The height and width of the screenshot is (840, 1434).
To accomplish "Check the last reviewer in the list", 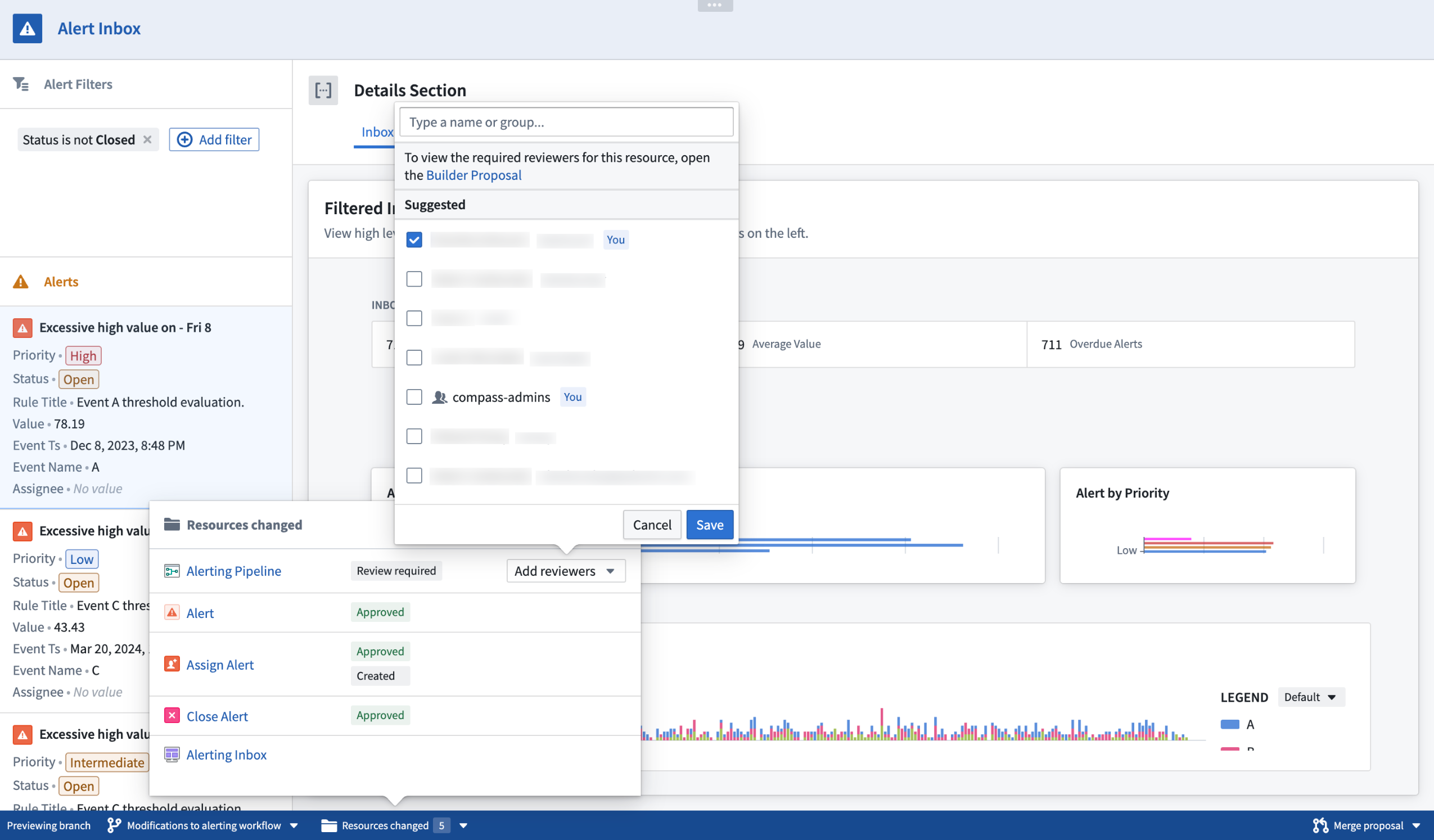I will pyautogui.click(x=414, y=475).
